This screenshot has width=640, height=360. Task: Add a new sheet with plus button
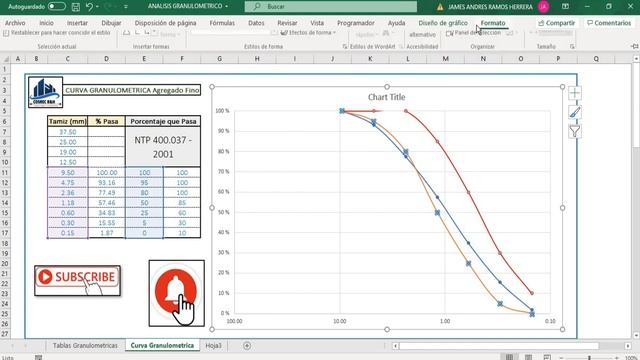tap(247, 346)
